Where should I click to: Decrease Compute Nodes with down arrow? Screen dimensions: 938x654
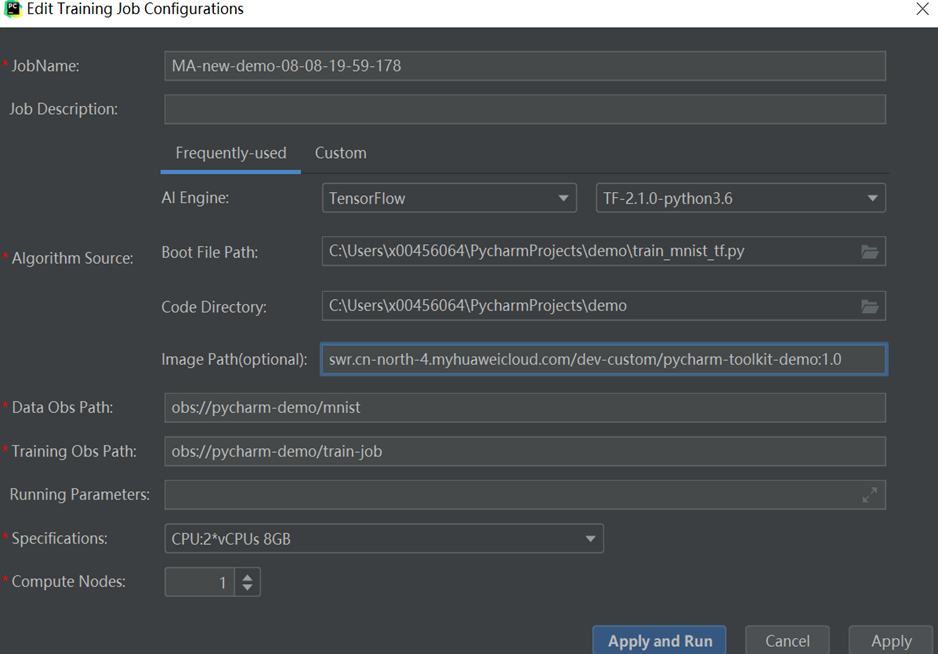(x=247, y=588)
